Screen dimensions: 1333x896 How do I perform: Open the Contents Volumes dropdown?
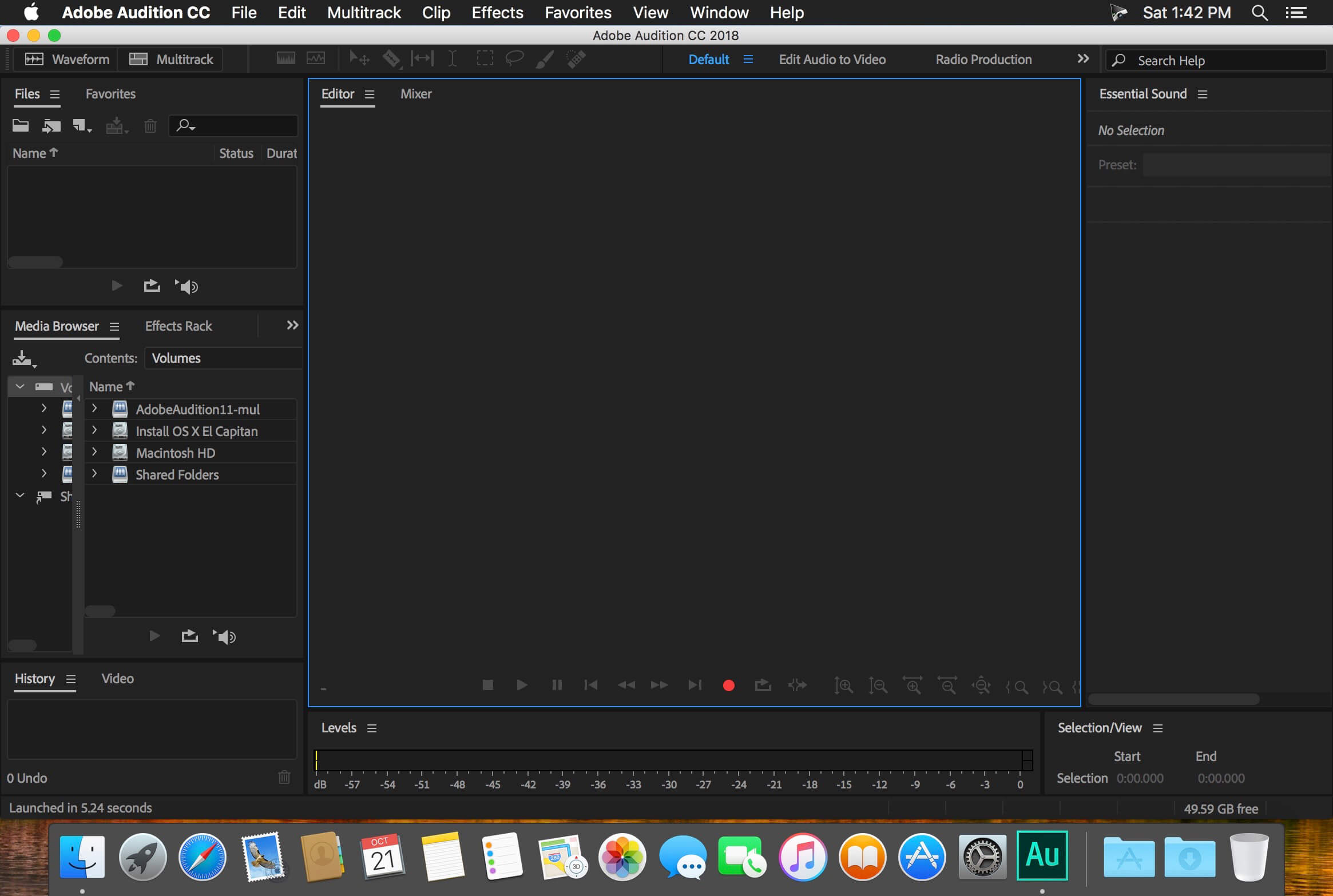[x=223, y=358]
